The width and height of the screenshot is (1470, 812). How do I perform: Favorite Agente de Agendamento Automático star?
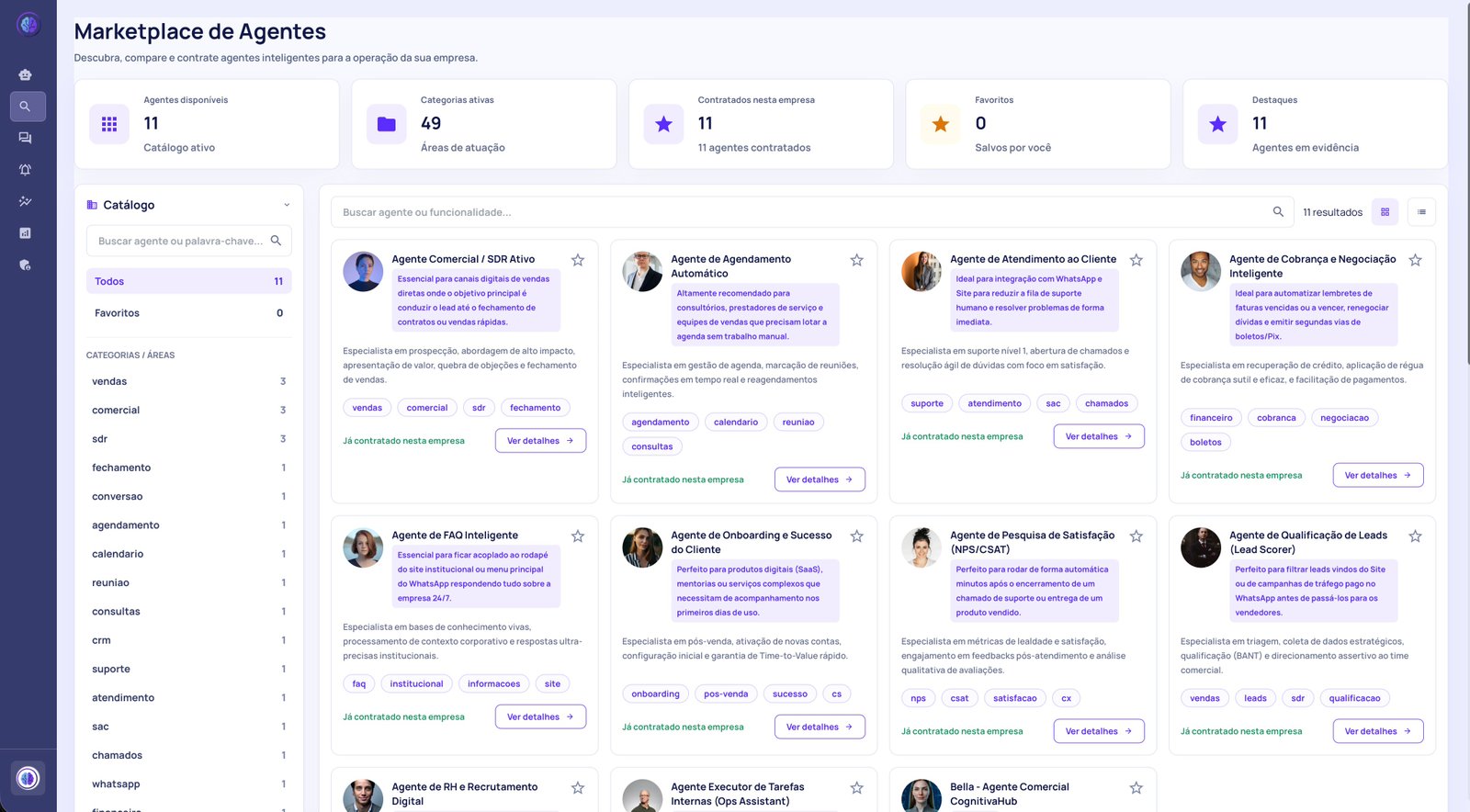tap(856, 260)
